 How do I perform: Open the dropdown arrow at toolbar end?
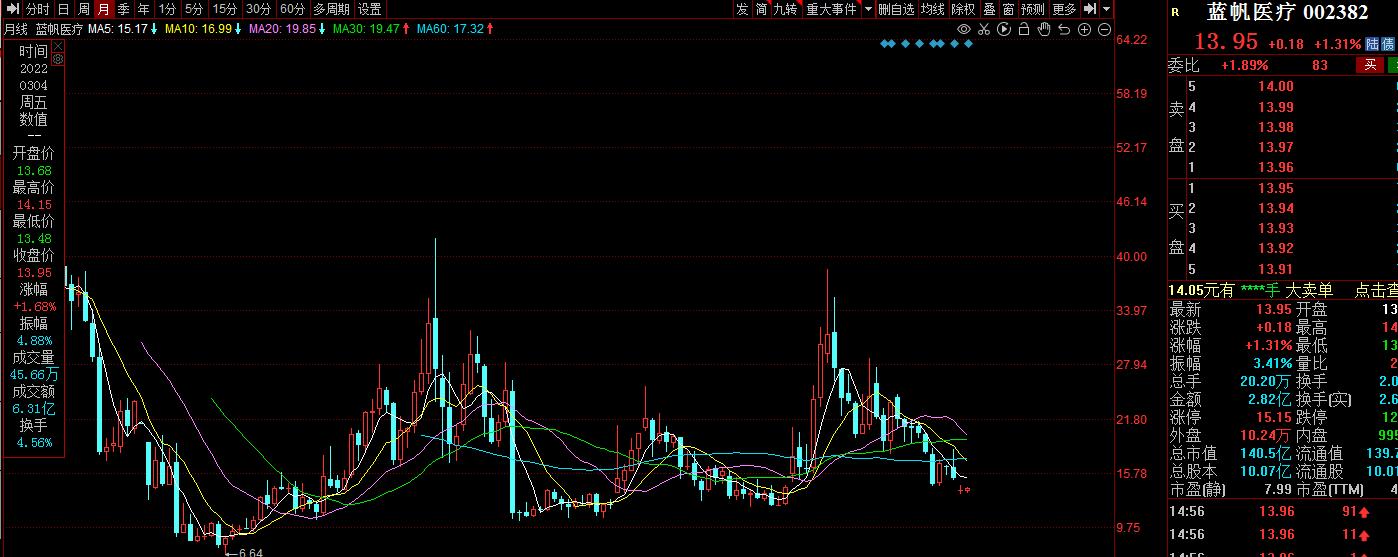[x=1106, y=9]
